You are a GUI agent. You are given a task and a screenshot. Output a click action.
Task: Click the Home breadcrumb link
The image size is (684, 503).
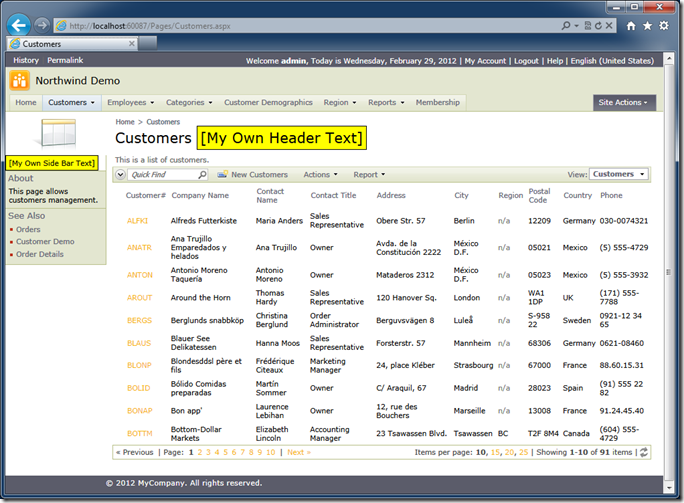click(125, 122)
